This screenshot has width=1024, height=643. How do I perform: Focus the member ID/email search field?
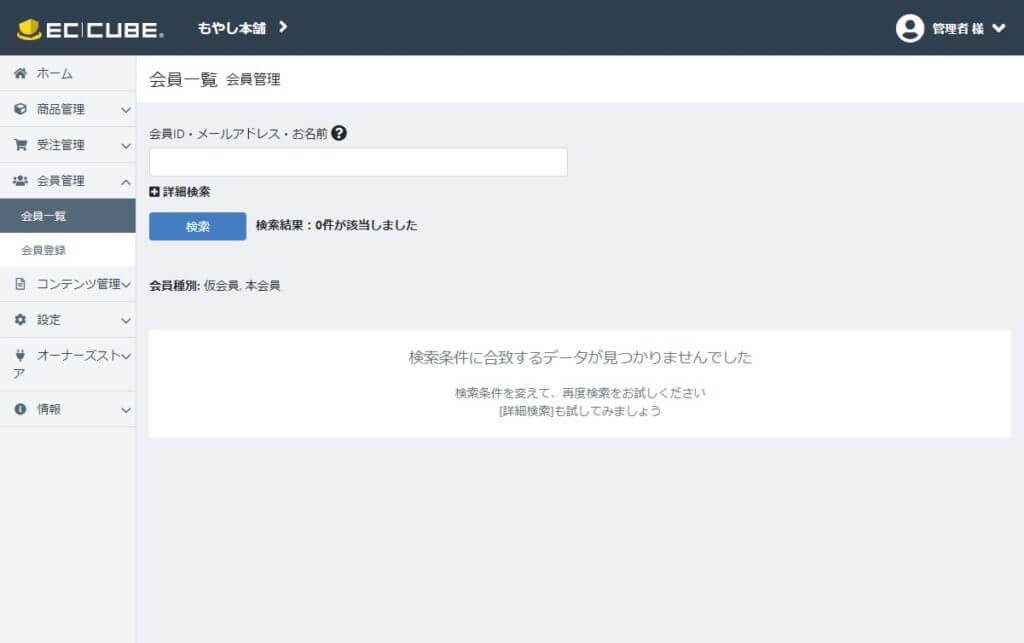(x=358, y=162)
